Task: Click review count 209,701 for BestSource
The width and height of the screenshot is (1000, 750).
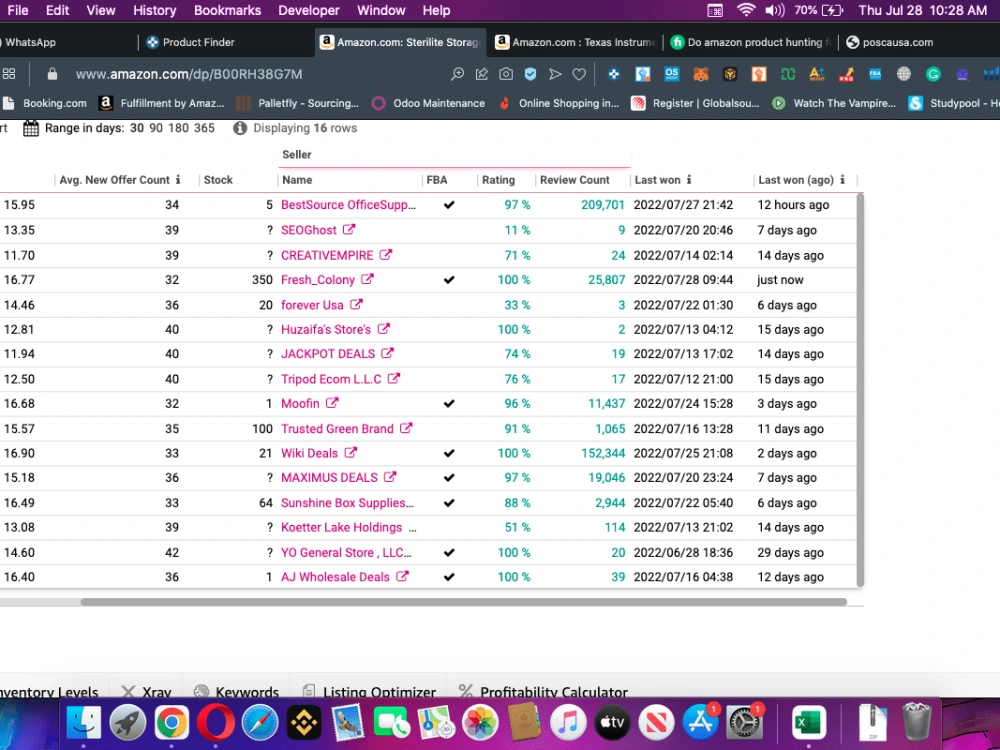Action: (603, 205)
